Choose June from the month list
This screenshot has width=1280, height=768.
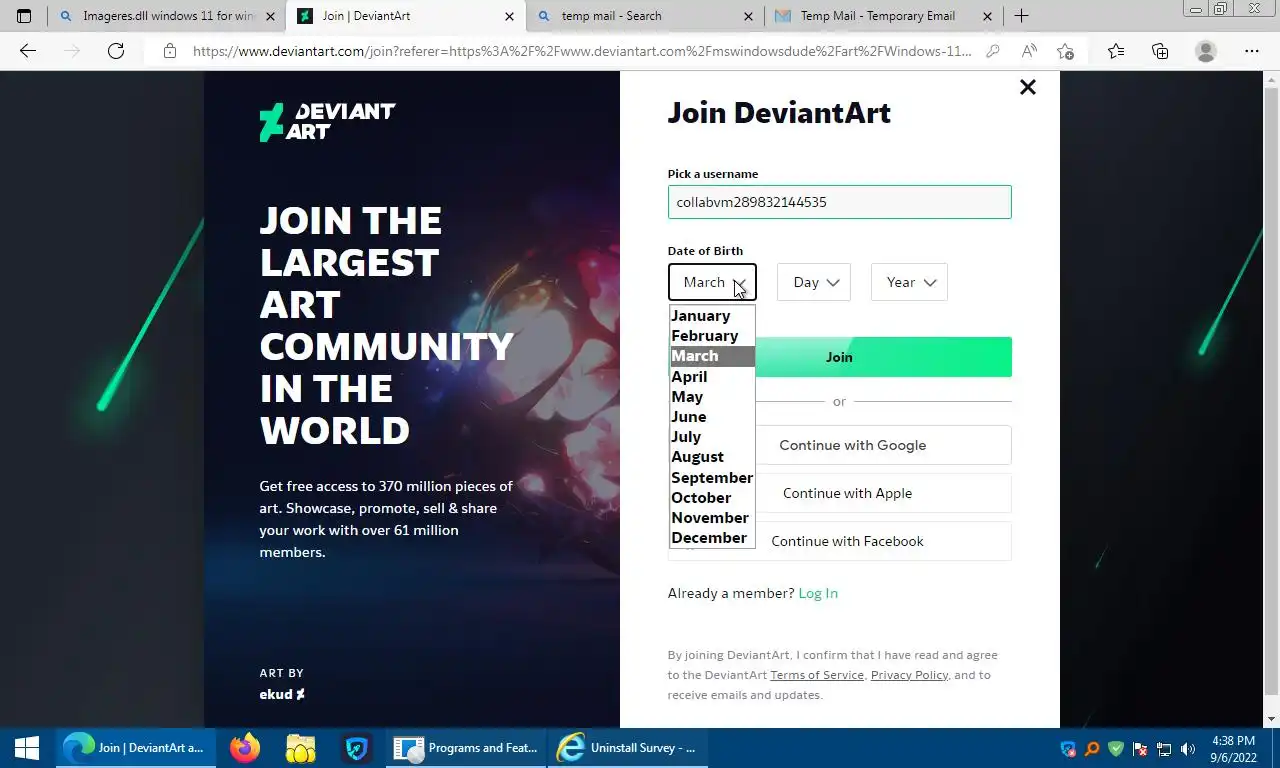click(x=712, y=416)
